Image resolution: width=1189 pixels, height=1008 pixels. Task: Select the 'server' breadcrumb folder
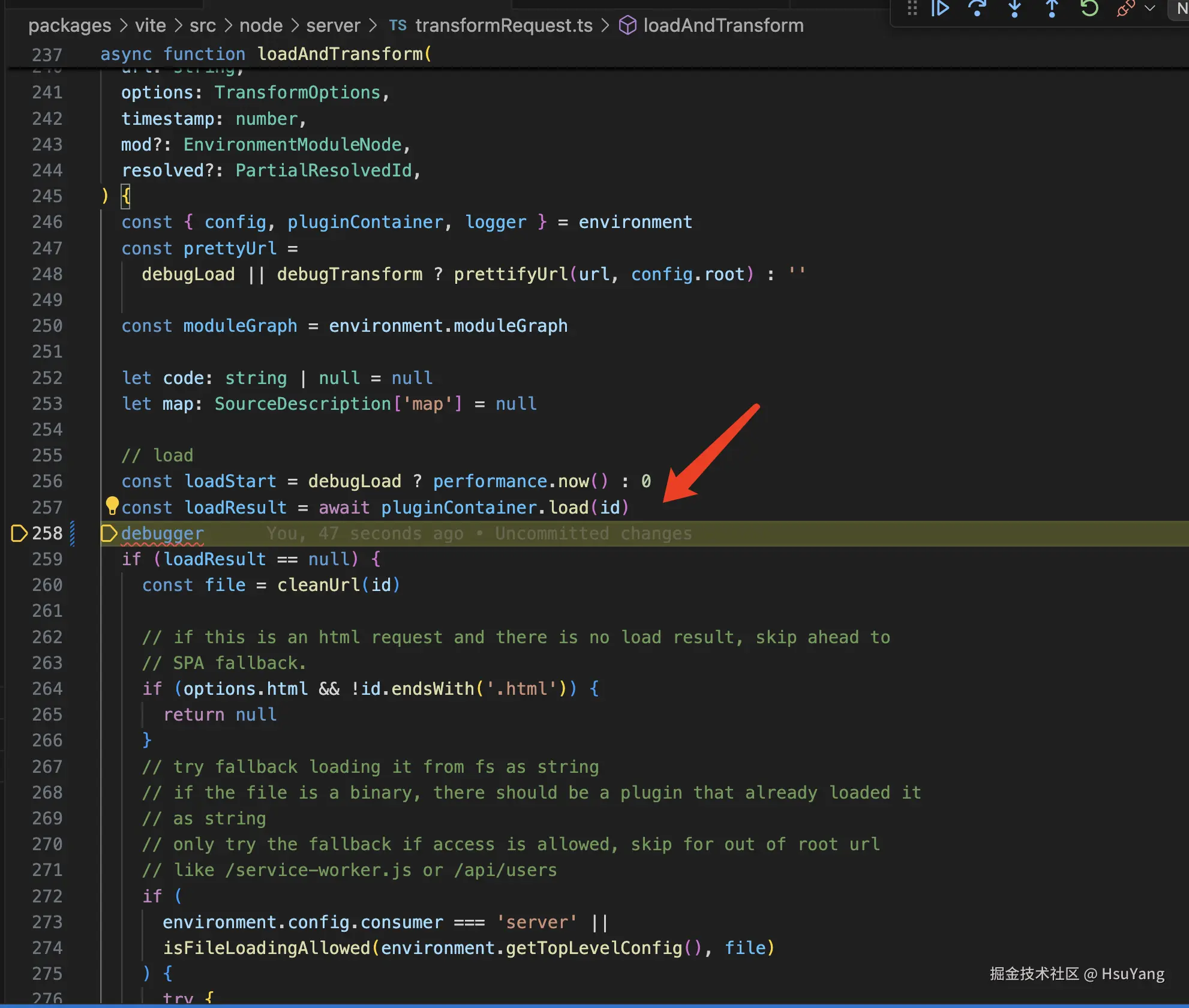tap(333, 26)
